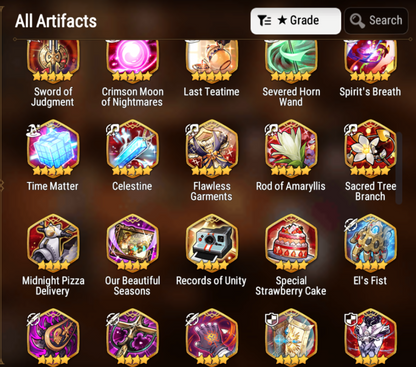
Task: Select Special Strawberry Cake artifact
Action: tap(291, 243)
